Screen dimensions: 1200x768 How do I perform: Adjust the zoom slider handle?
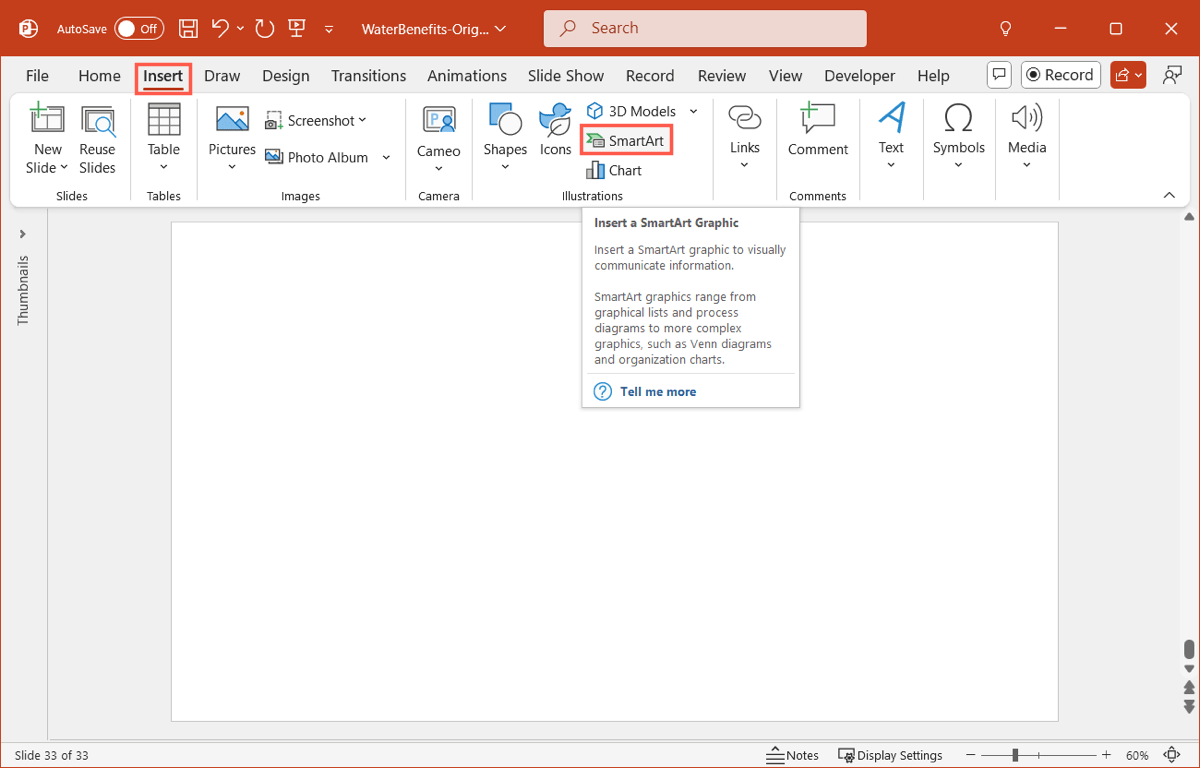point(1015,755)
